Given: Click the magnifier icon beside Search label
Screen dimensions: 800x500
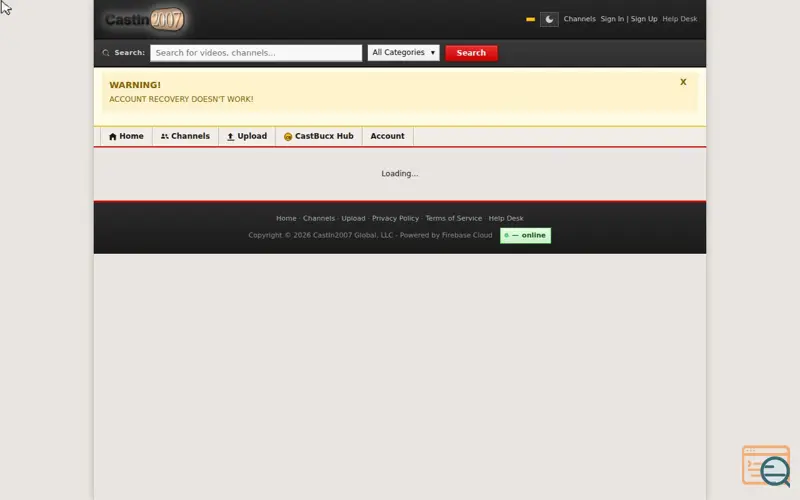Looking at the screenshot, I should pos(106,53).
